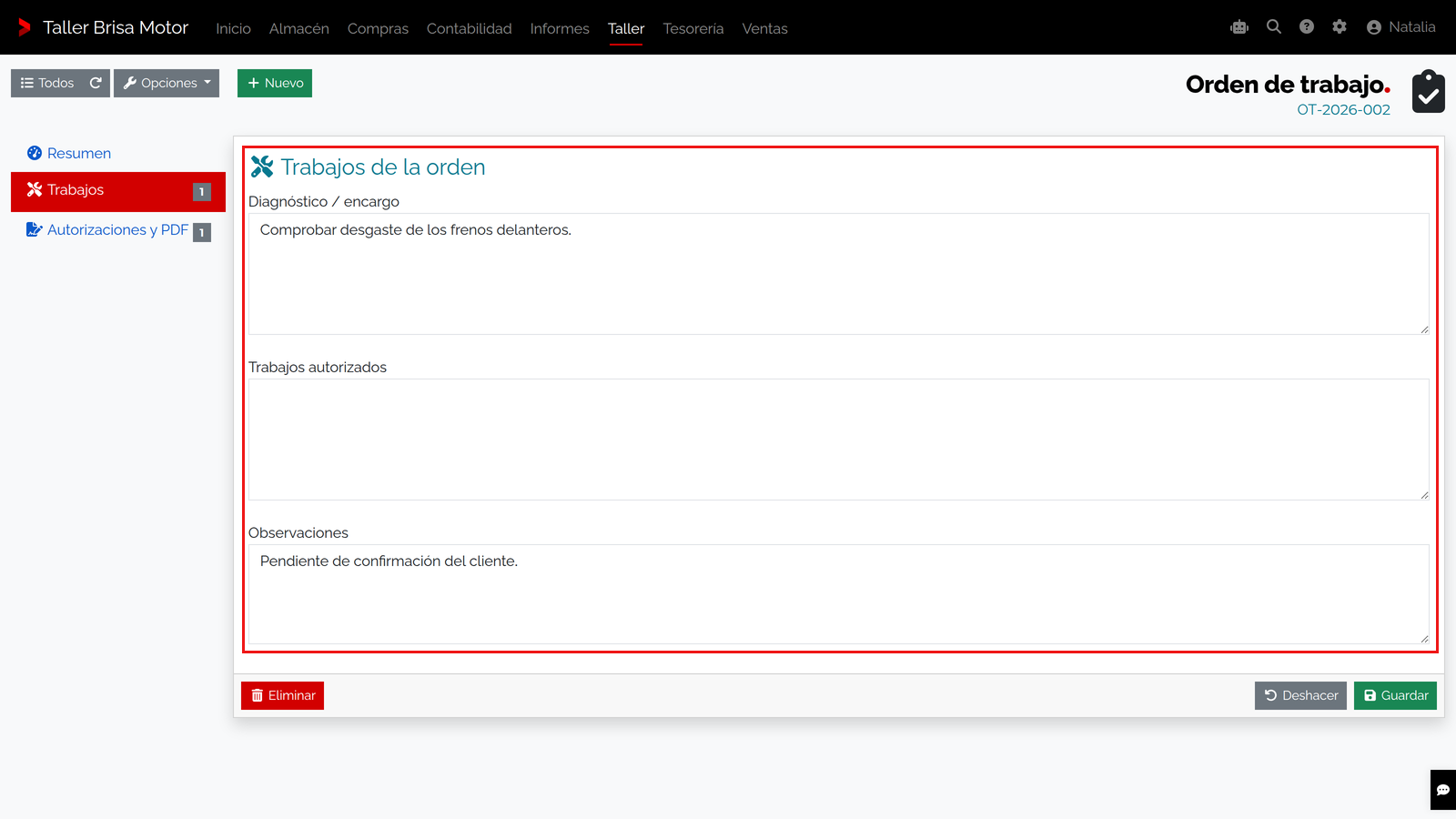Open the Natalia user menu
Image resolution: width=1456 pixels, height=819 pixels.
tap(1401, 27)
